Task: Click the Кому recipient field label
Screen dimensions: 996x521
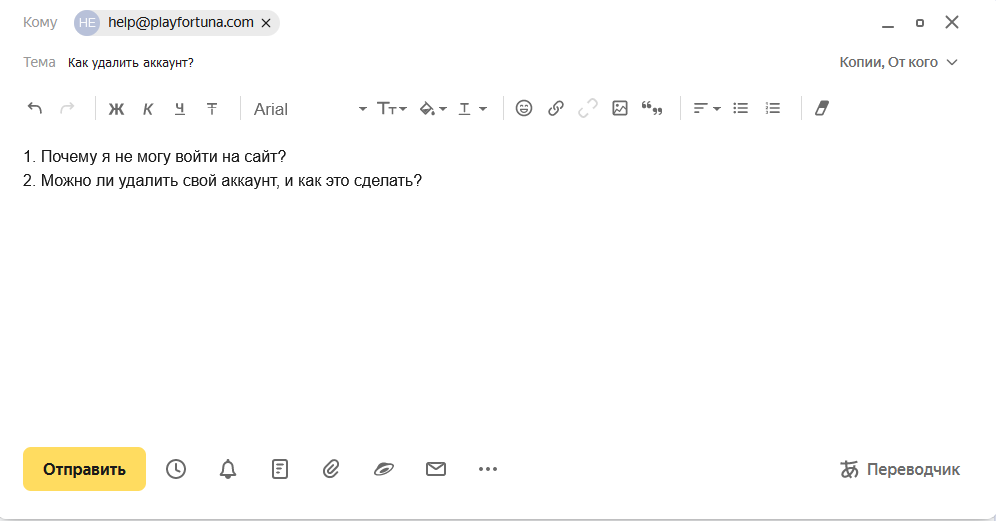Action: tap(40, 22)
